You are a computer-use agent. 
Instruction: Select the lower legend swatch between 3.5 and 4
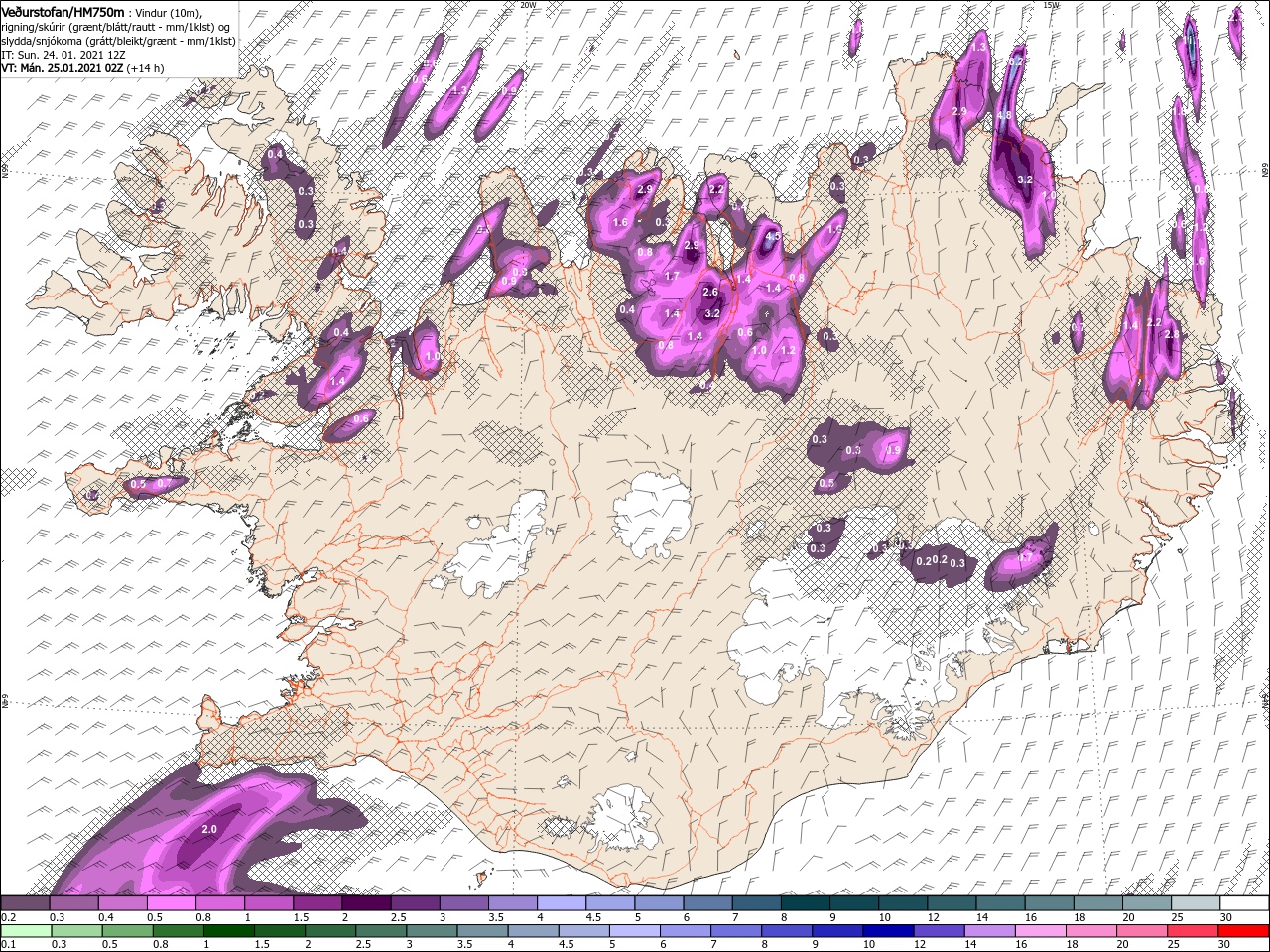(x=482, y=931)
